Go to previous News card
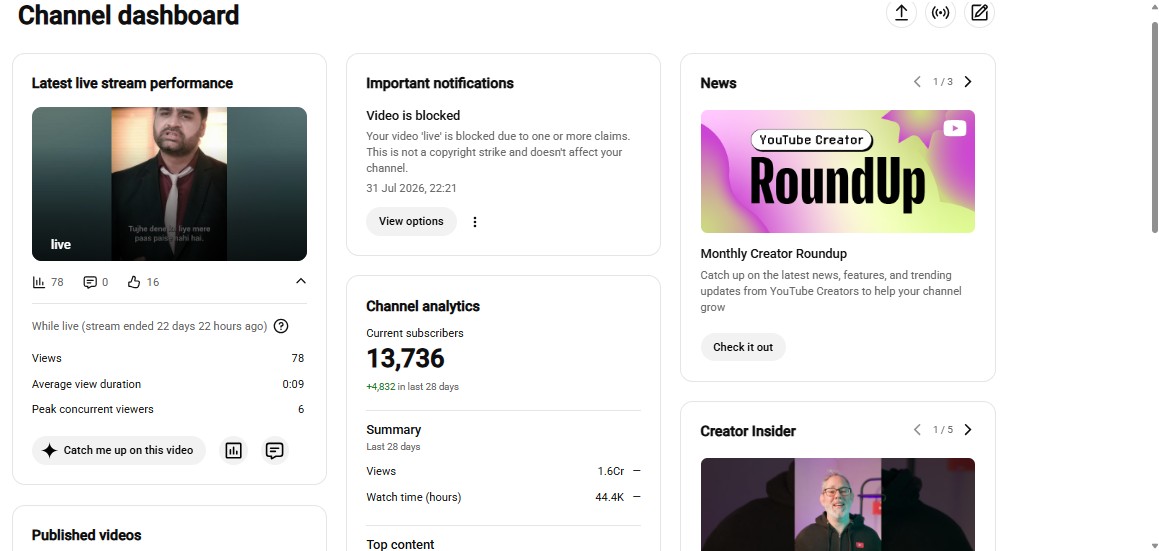1159x551 pixels. (x=917, y=82)
